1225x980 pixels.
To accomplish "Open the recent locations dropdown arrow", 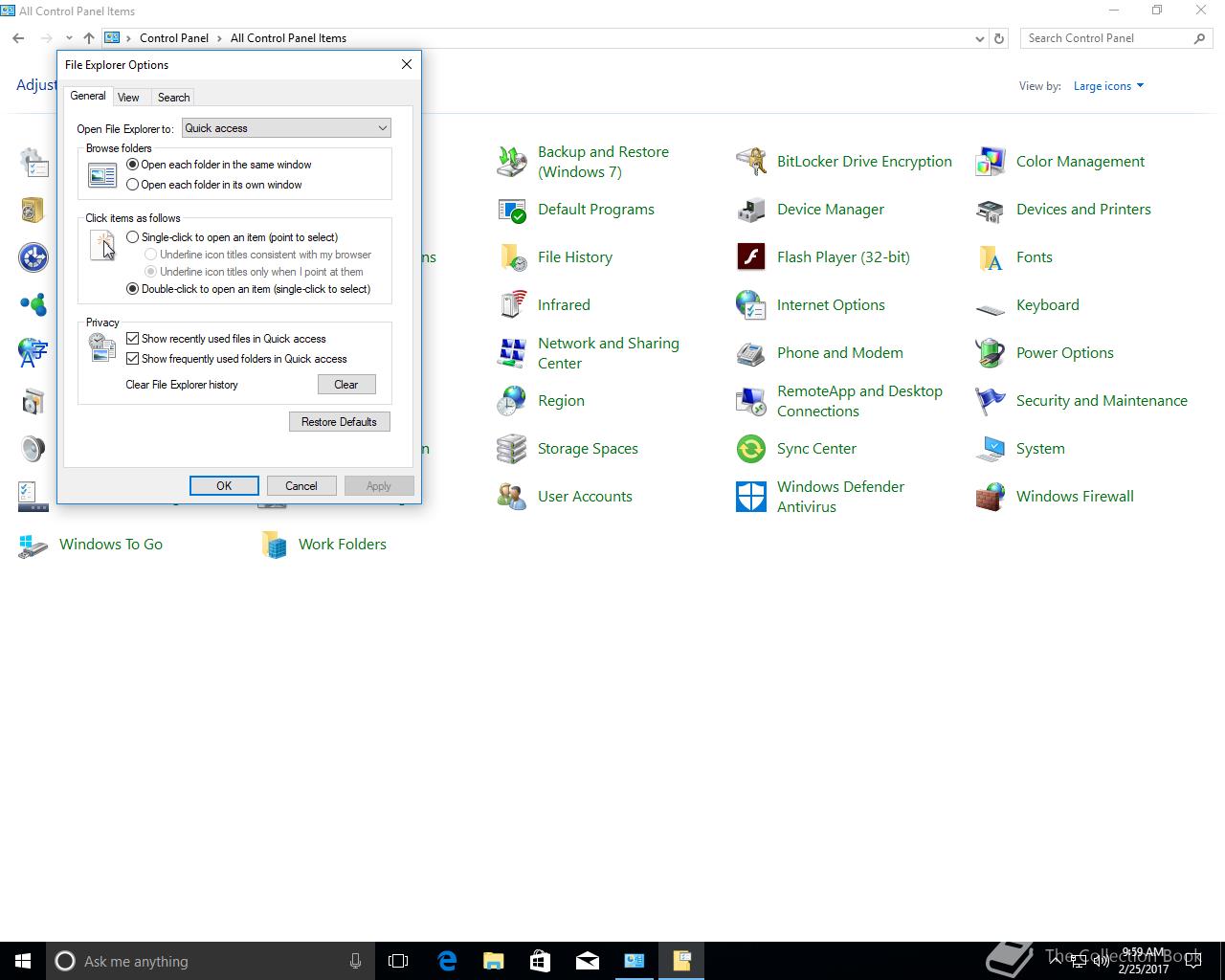I will (69, 38).
